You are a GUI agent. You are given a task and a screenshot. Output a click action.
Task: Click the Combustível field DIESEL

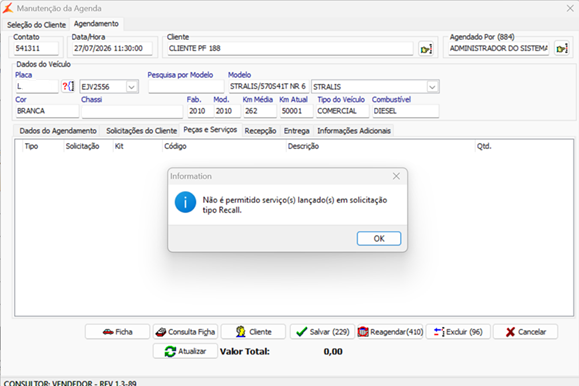[x=405, y=111]
